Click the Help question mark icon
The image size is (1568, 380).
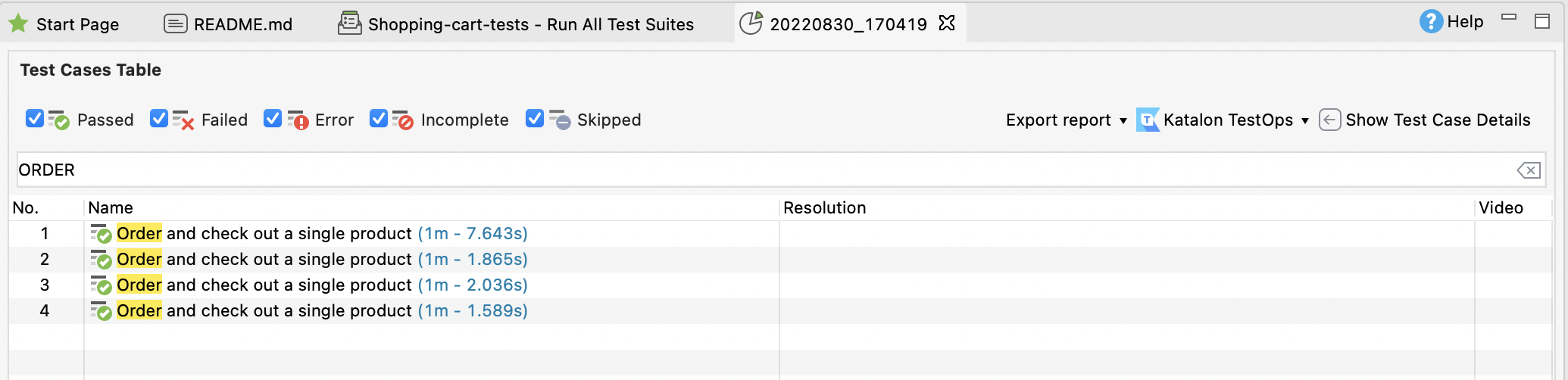(1430, 22)
